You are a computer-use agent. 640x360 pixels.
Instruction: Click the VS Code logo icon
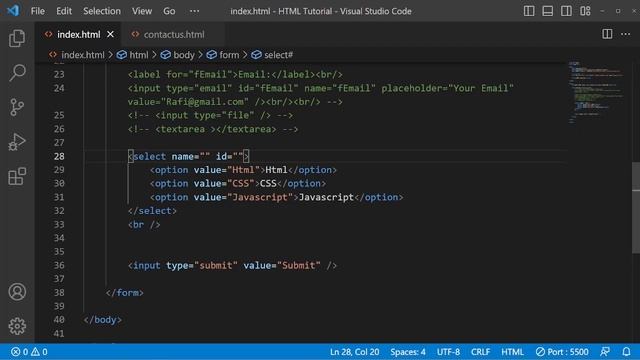(13, 11)
